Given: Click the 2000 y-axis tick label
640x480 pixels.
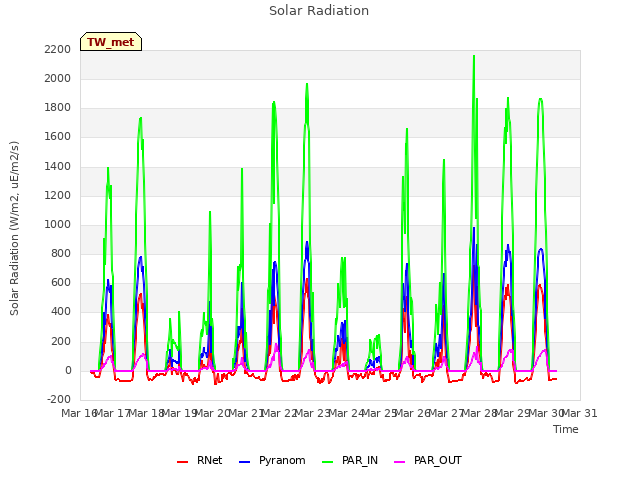Looking at the screenshot, I should [x=58, y=78].
